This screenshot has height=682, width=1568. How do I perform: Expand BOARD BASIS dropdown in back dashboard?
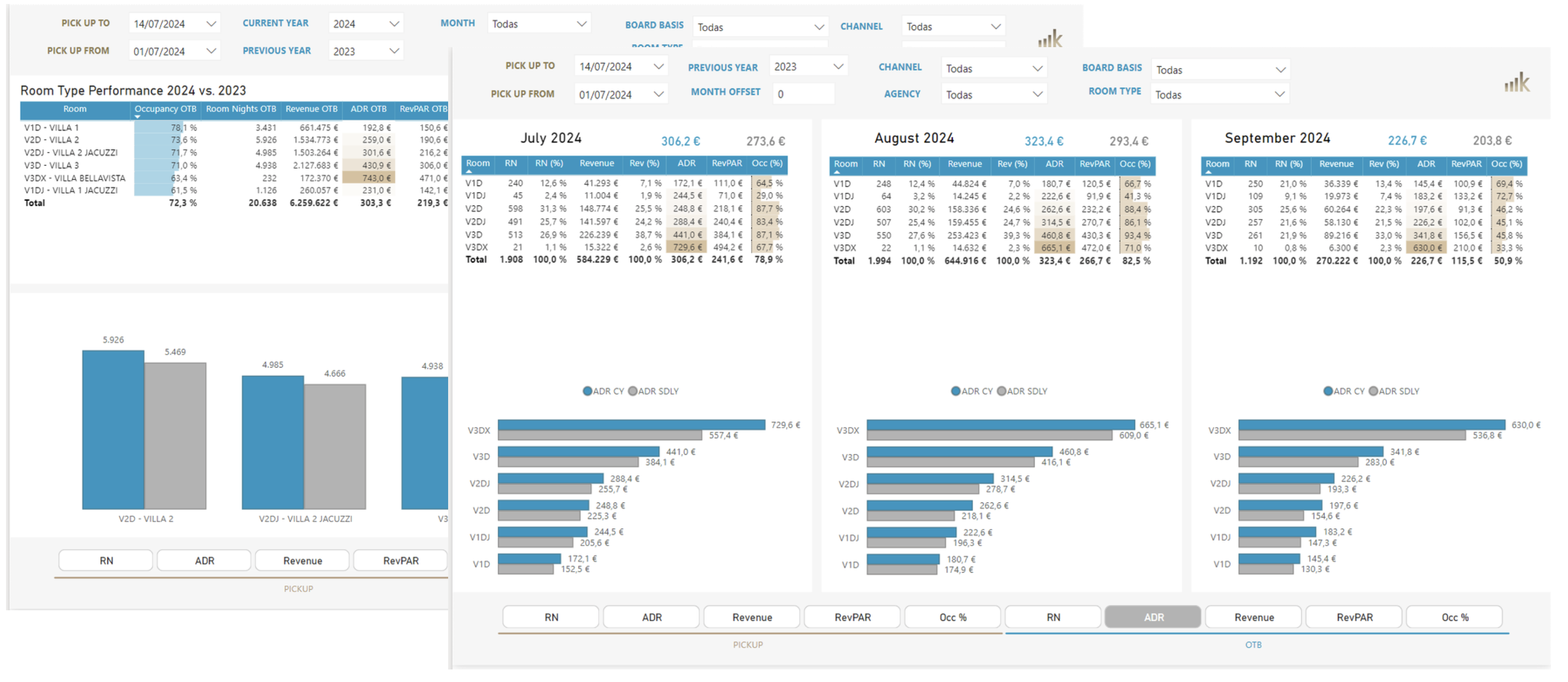[760, 27]
